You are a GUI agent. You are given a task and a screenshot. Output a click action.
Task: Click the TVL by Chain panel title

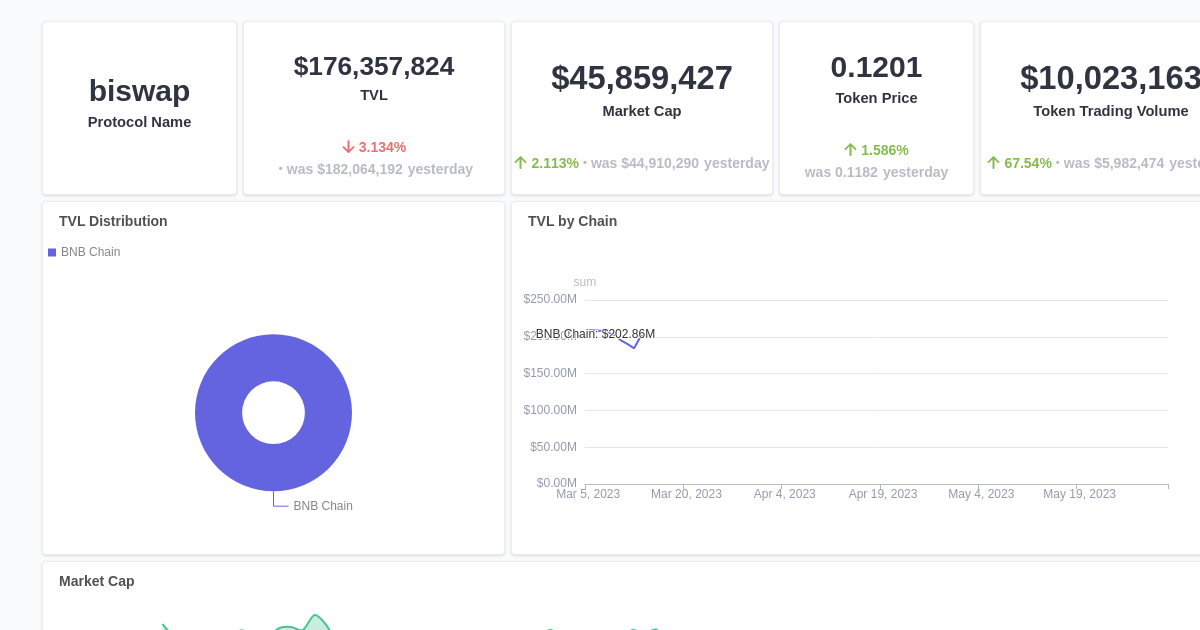(x=572, y=221)
